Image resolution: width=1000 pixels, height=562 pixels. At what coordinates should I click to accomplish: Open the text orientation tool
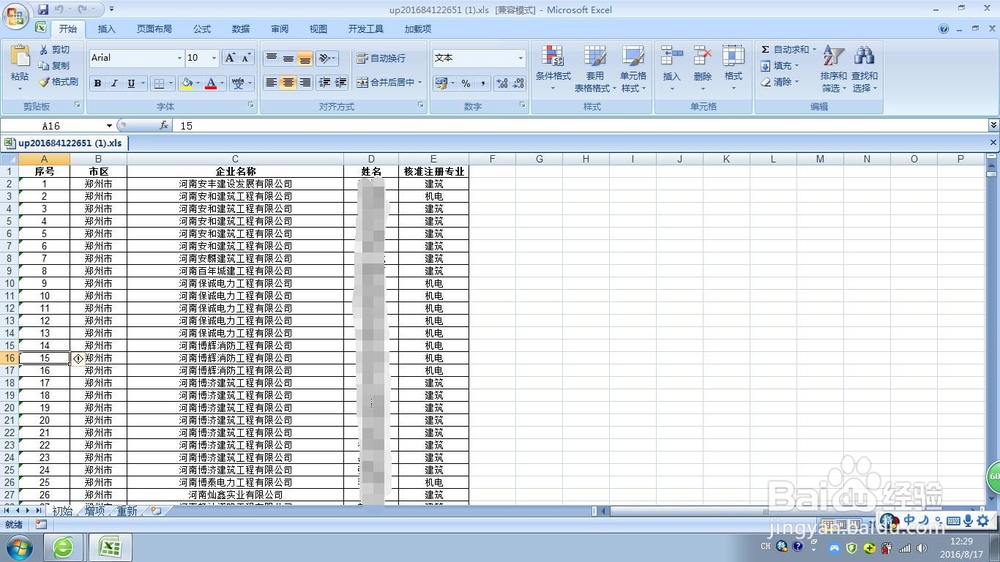click(x=327, y=58)
